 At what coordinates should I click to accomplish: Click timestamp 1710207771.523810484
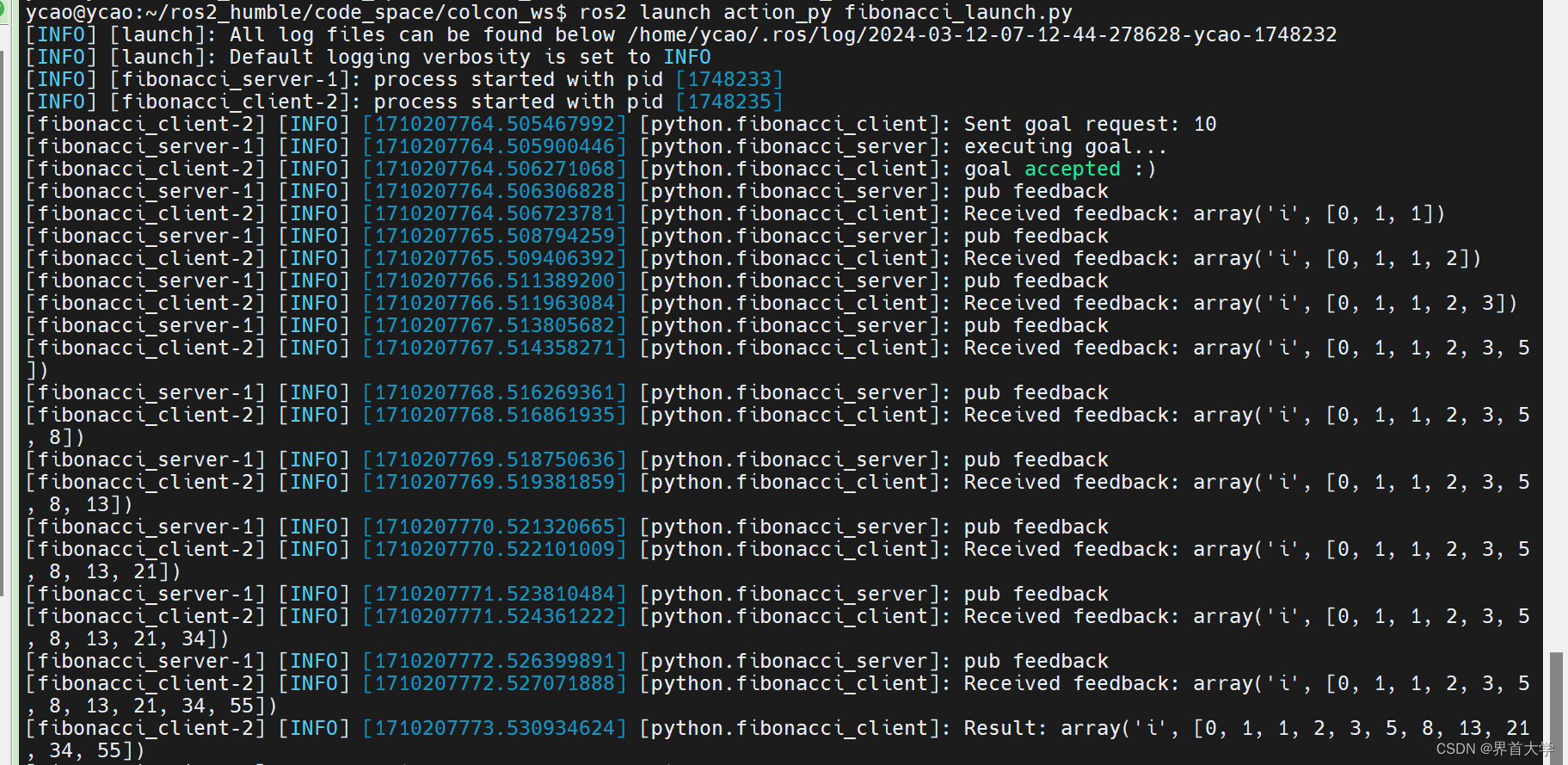coord(495,594)
